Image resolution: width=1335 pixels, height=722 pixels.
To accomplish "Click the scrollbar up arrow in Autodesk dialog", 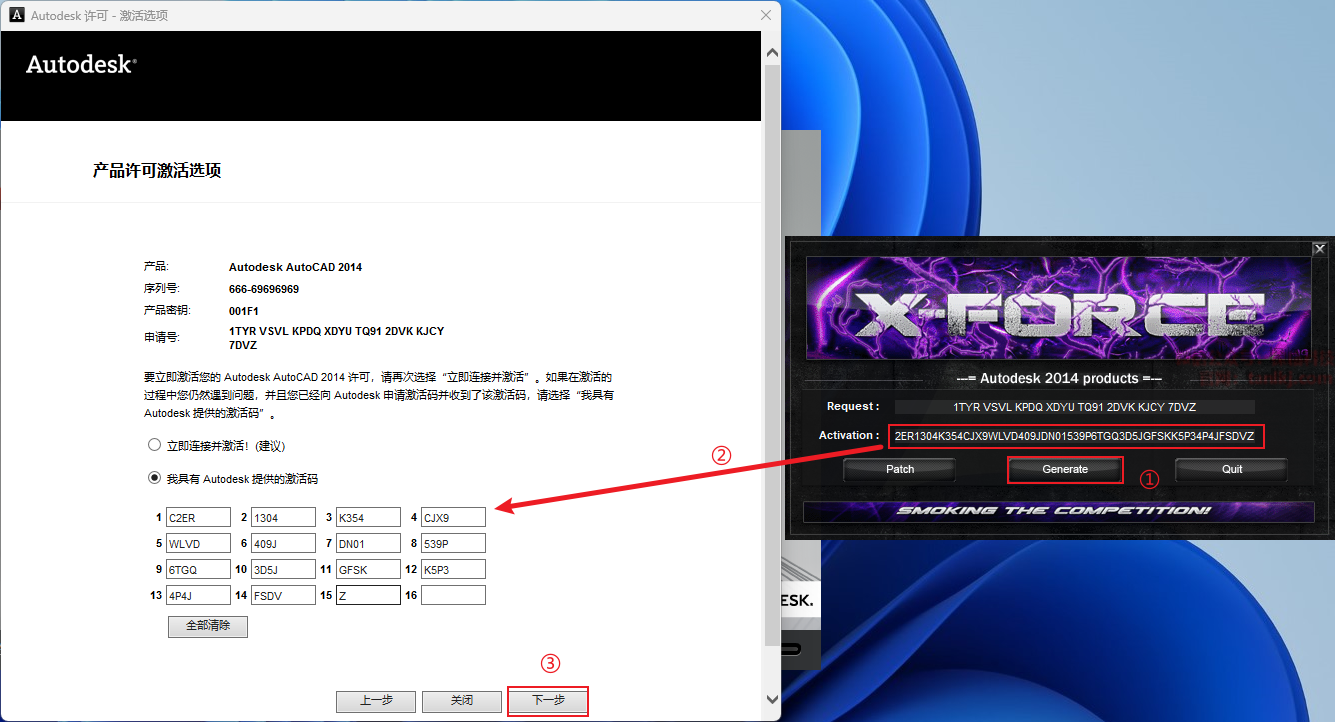I will (771, 51).
